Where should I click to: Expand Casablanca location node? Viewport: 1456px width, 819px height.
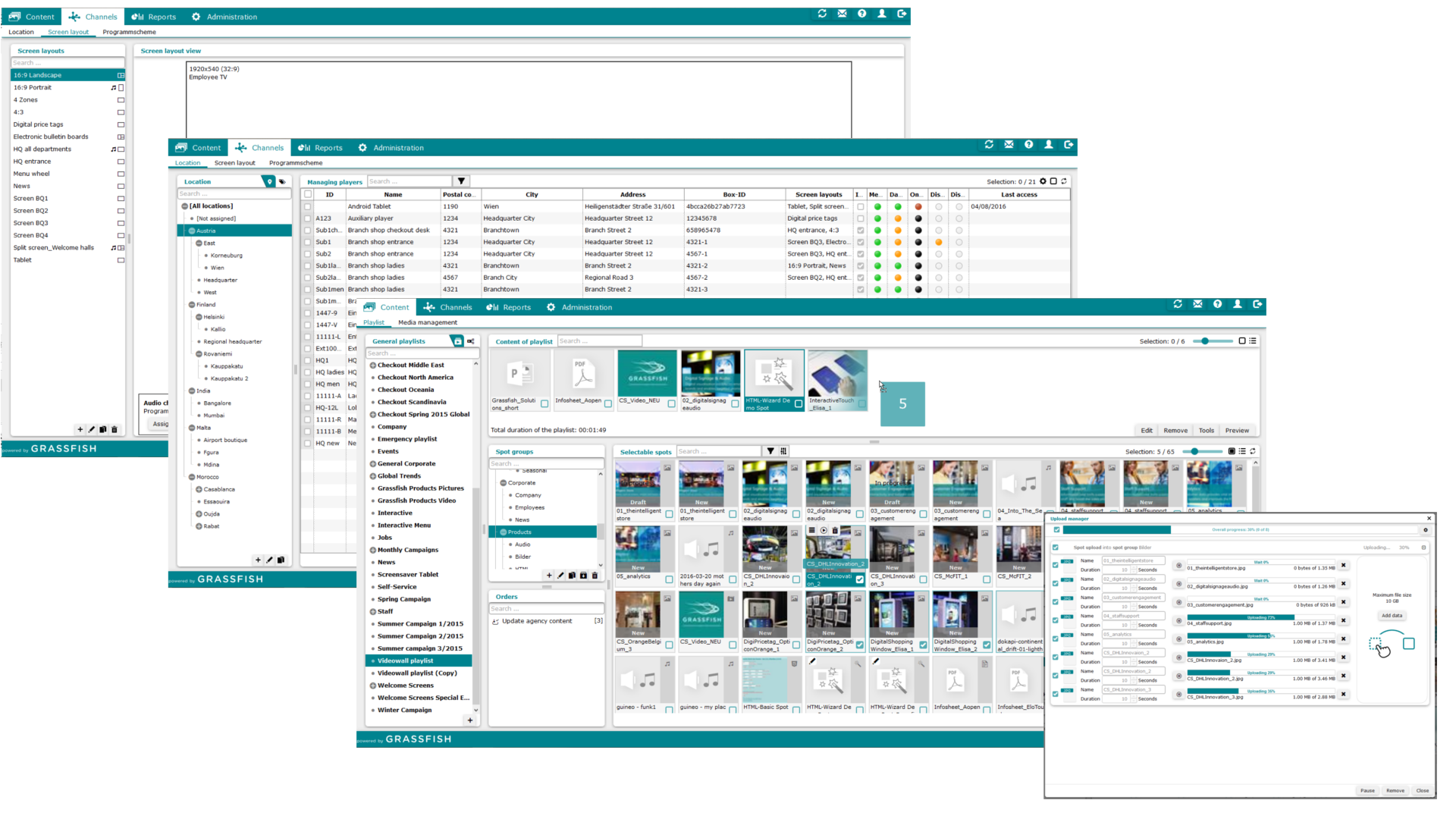pos(199,489)
